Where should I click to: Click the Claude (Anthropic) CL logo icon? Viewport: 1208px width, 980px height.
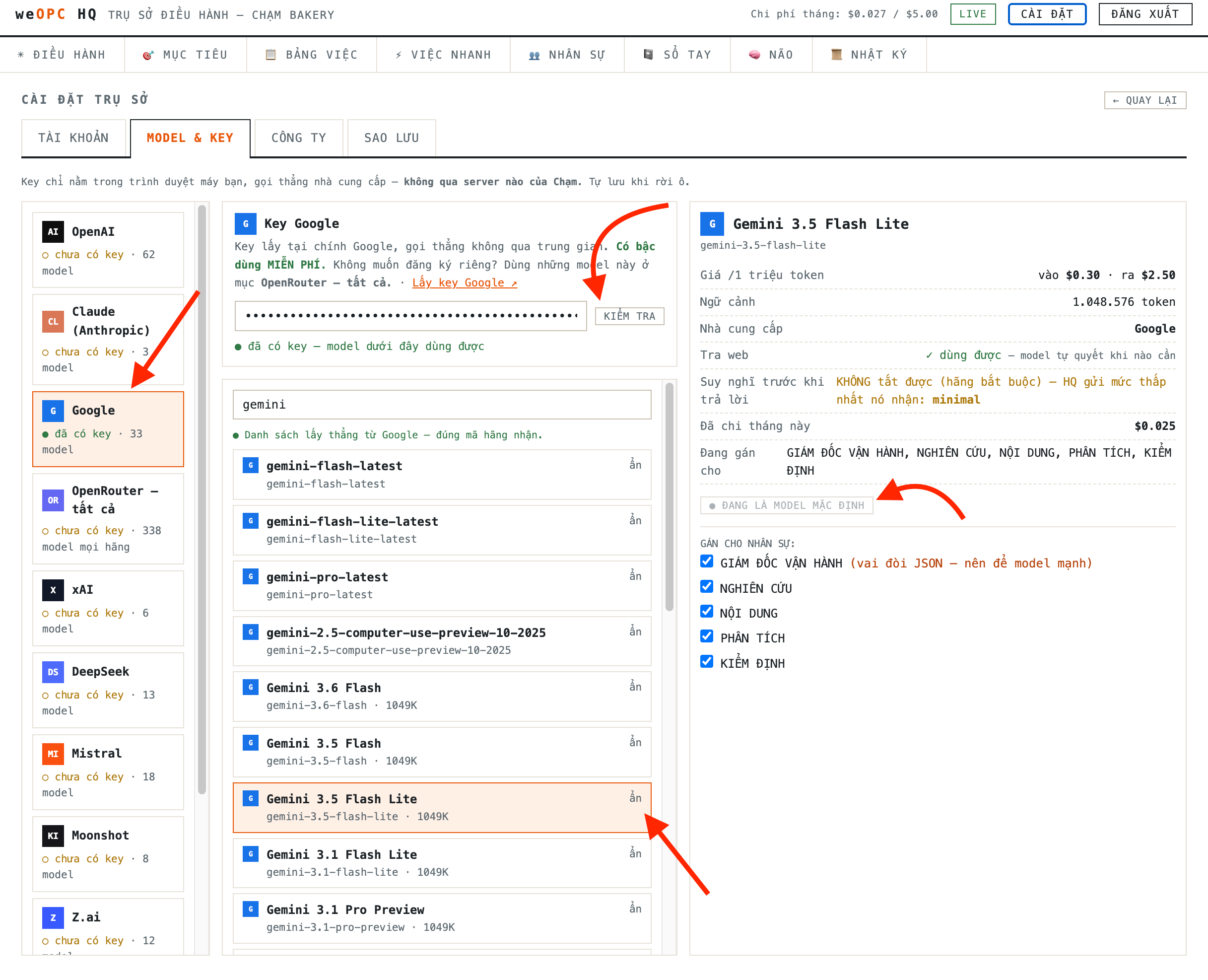(x=53, y=321)
